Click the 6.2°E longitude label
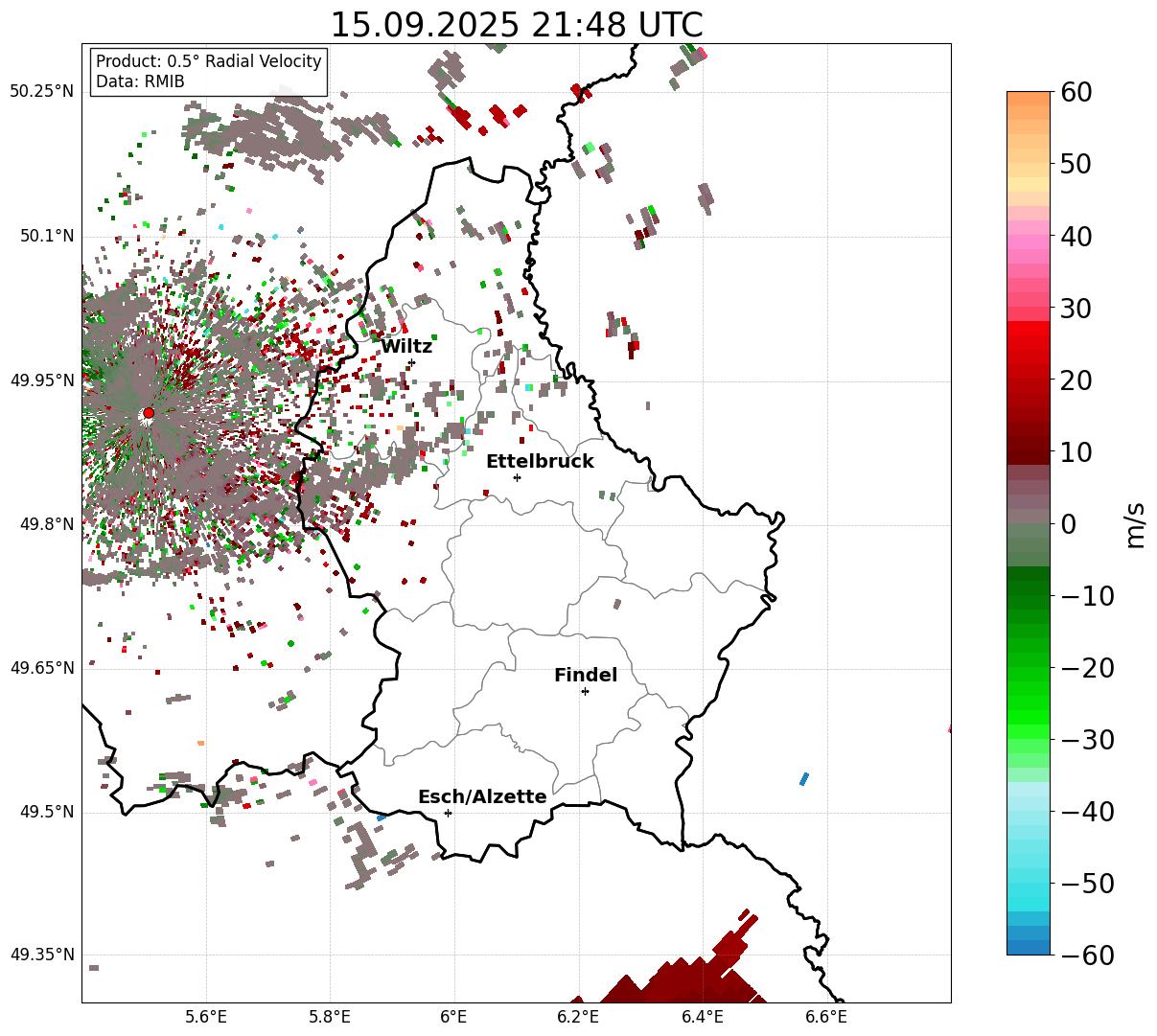The height and width of the screenshot is (1036, 1157). 578,1018
